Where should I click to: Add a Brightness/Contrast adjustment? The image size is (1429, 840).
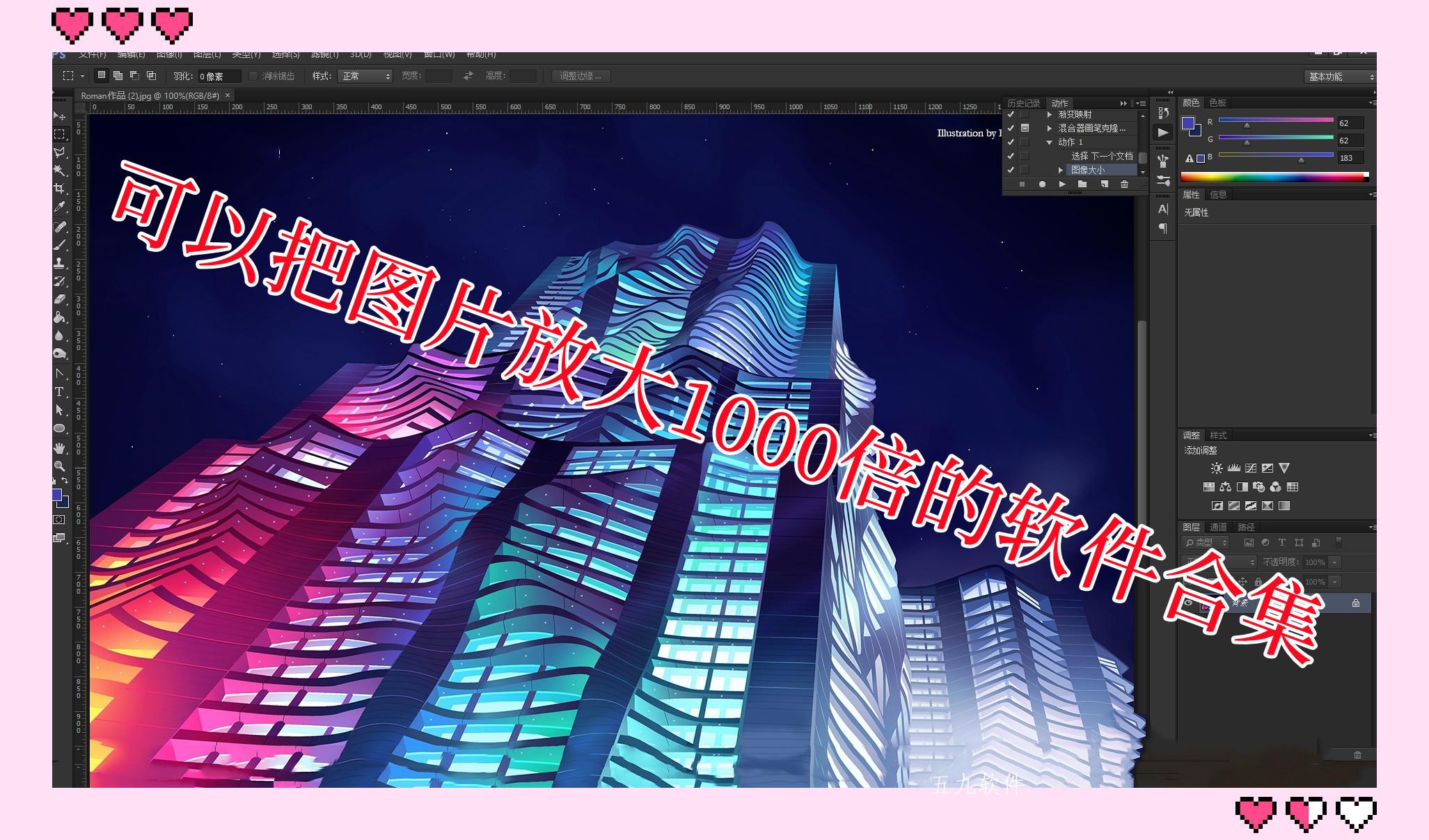coord(1217,468)
